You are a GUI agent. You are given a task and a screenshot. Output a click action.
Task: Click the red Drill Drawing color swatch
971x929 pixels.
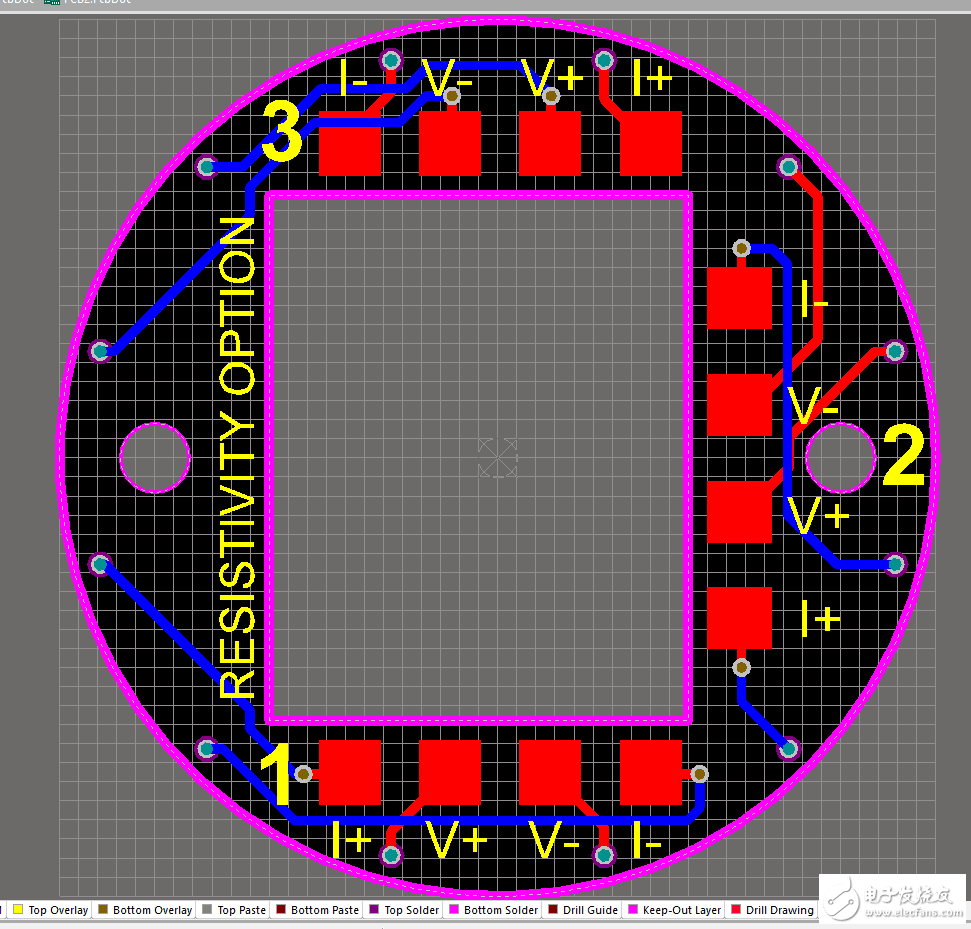[x=736, y=909]
